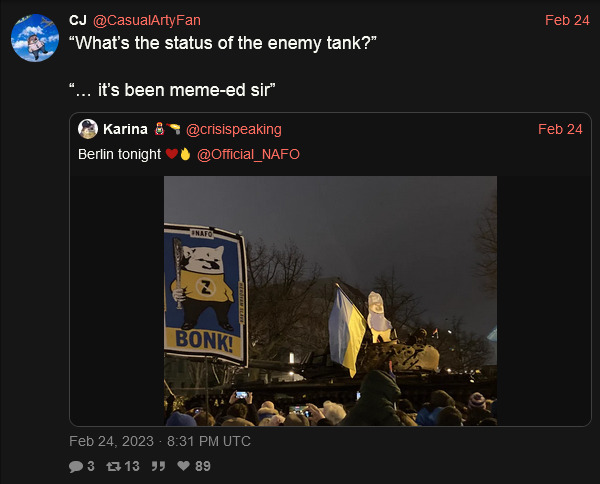Click the CJ display name
The image size is (600, 484).
click(78, 20)
